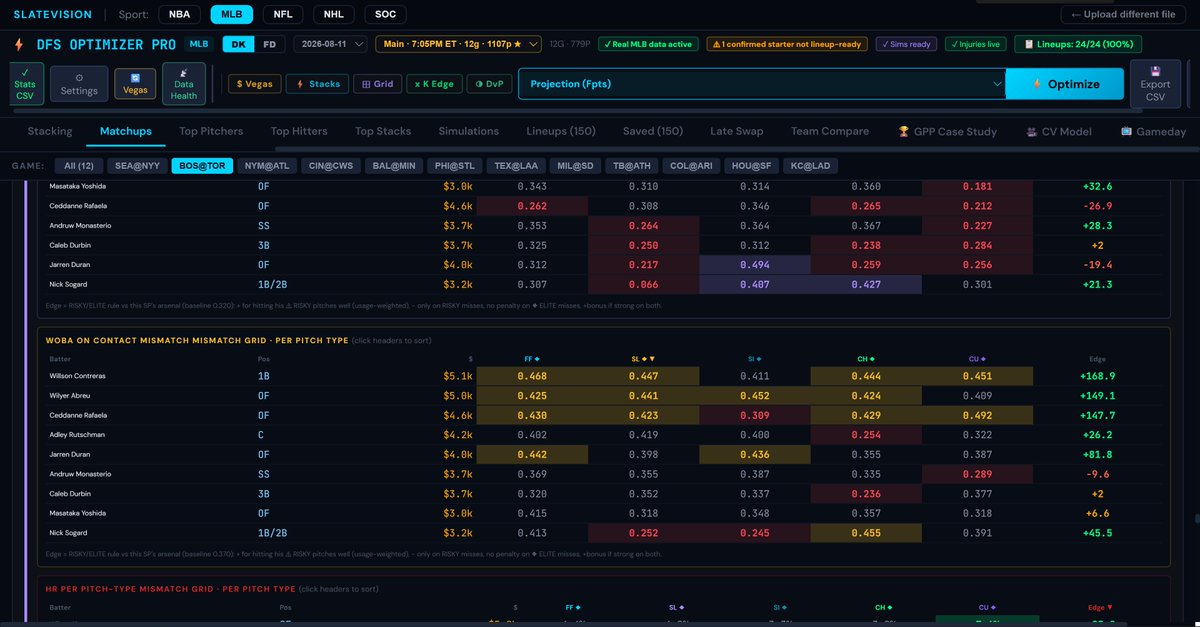
Task: Open the Vegas toolbar icon button
Action: click(x=135, y=85)
